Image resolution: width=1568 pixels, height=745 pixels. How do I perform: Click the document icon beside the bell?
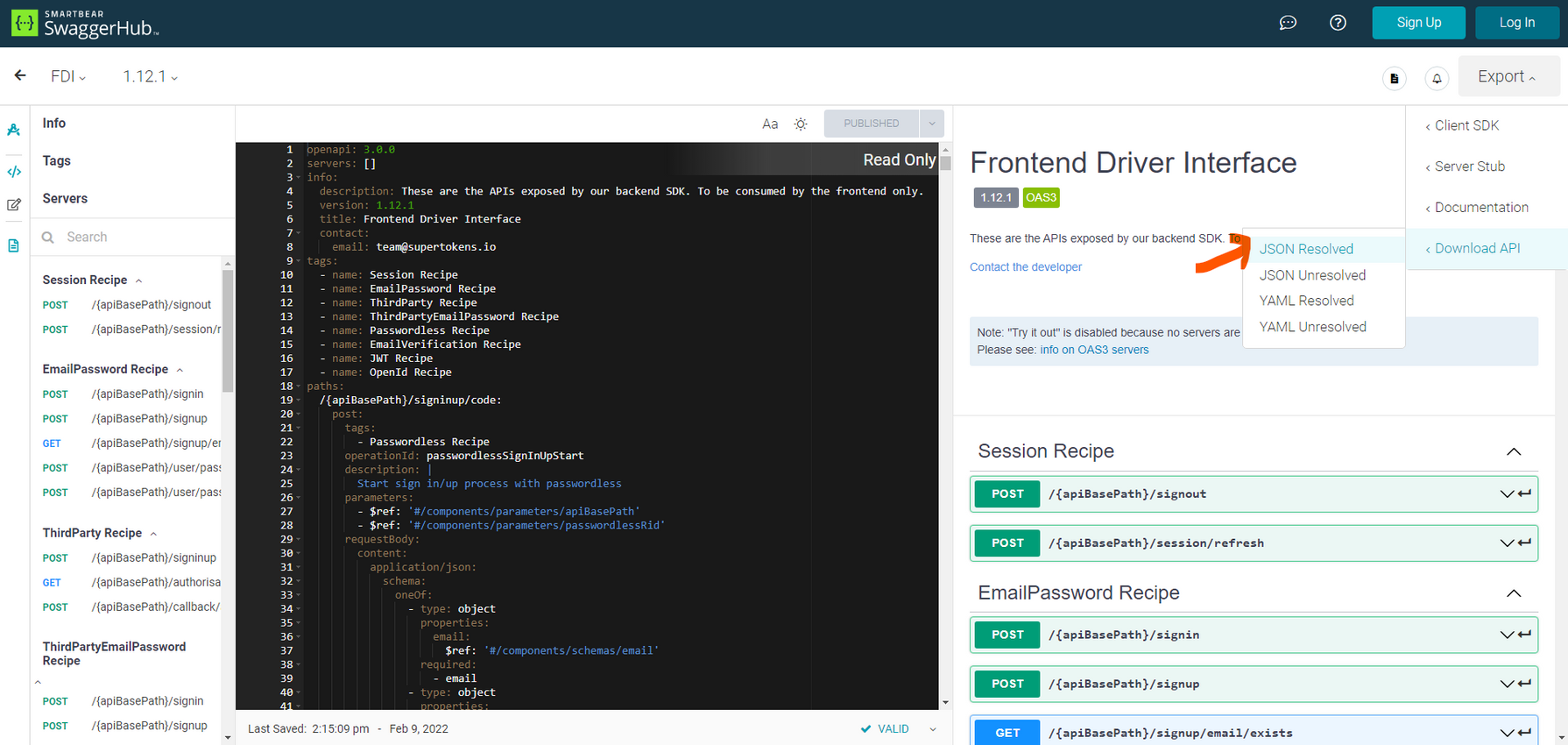pyautogui.click(x=1395, y=79)
